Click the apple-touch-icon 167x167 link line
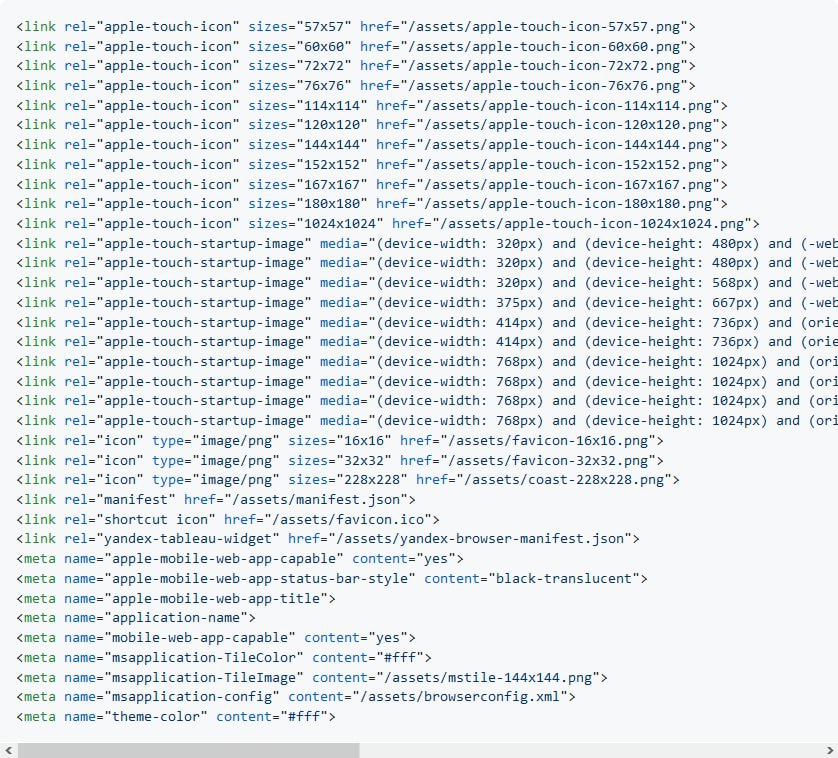 pos(372,184)
